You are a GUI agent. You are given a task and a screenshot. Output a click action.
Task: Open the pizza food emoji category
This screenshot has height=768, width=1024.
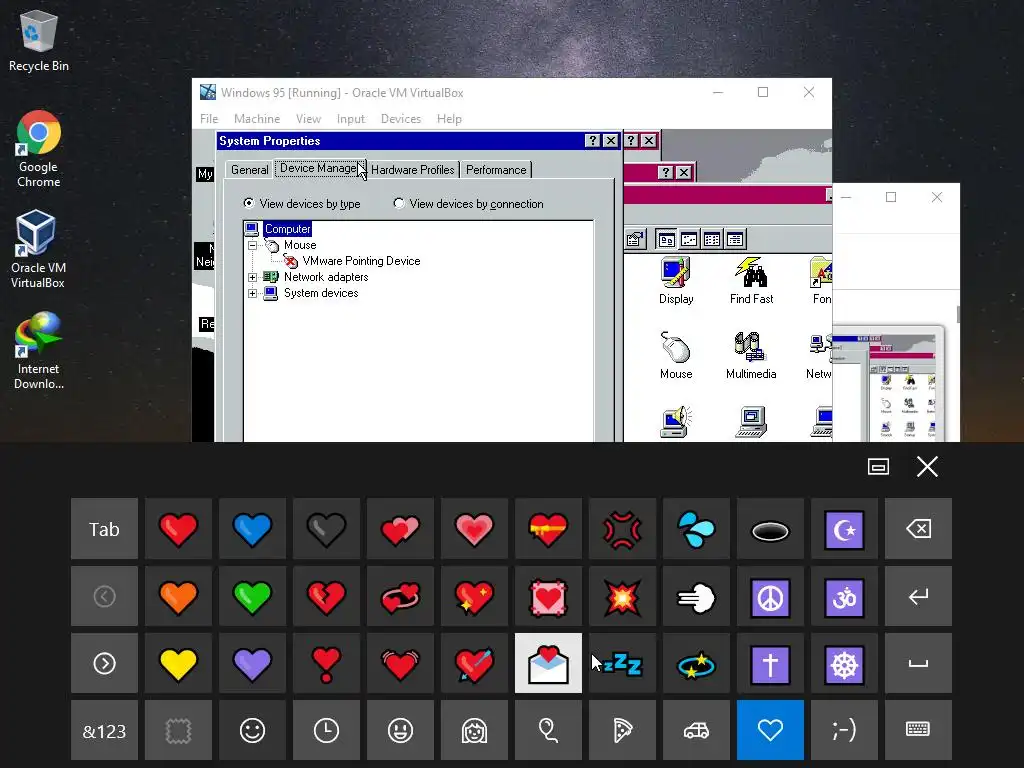point(622,731)
